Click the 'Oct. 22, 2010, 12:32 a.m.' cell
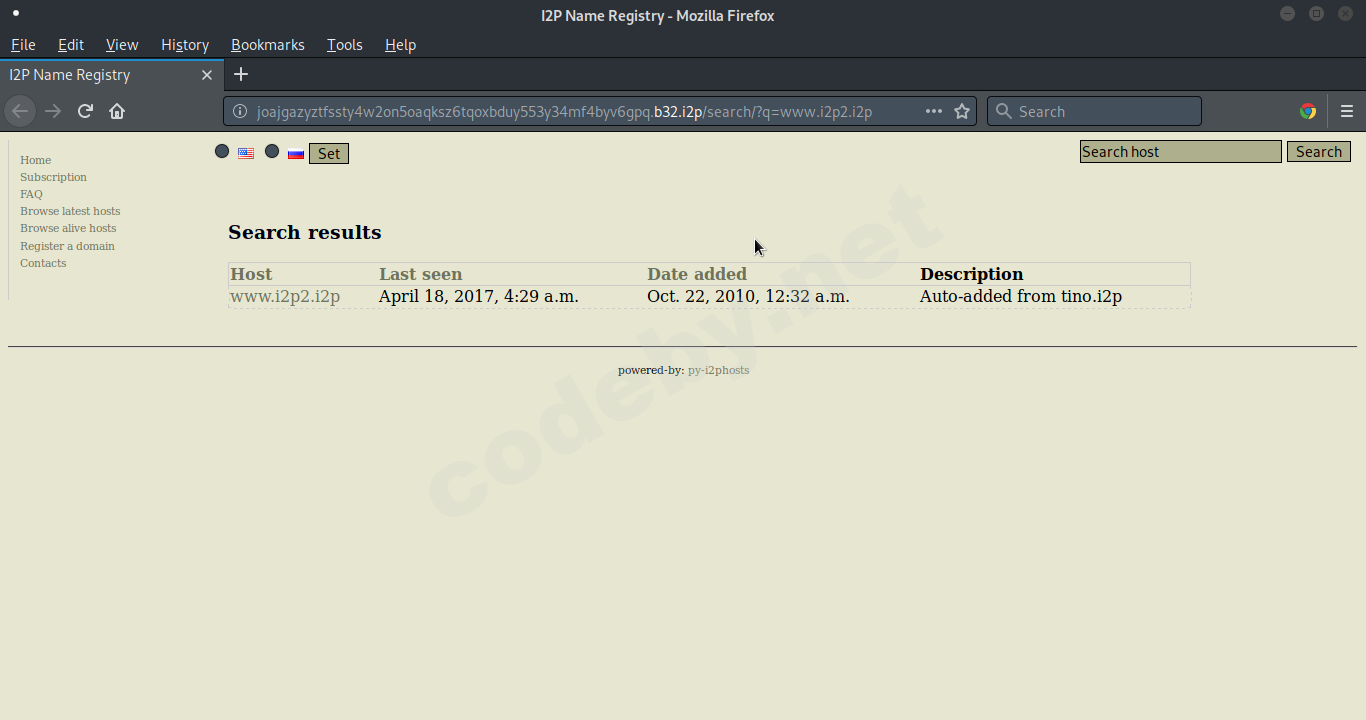Image resolution: width=1366 pixels, height=720 pixels. click(748, 296)
